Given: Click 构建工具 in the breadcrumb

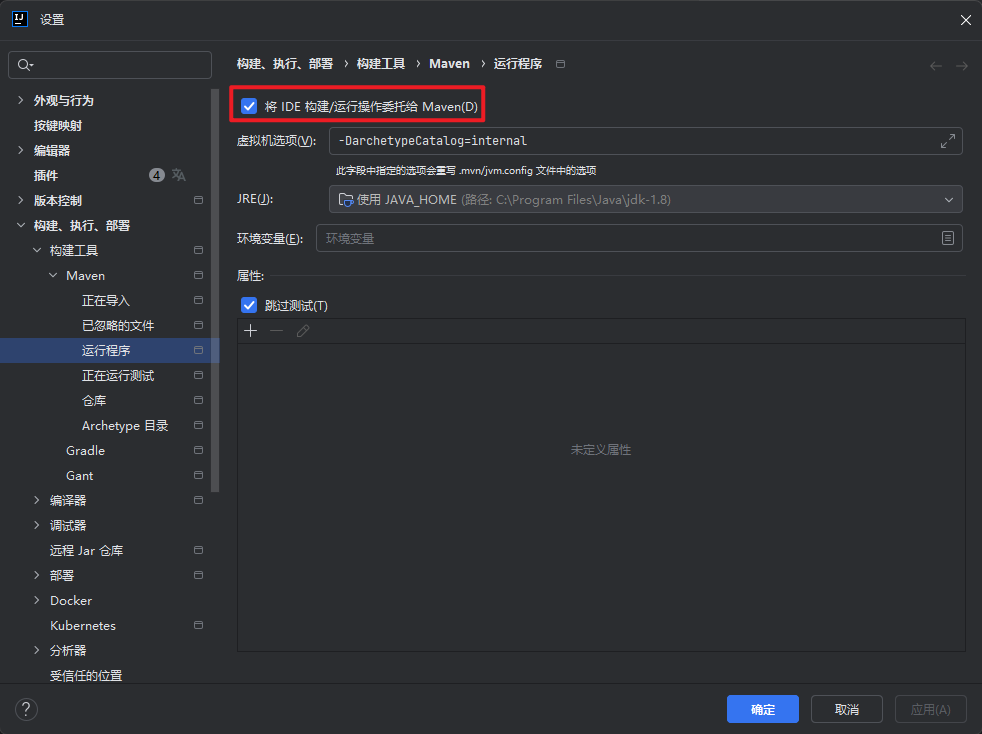Looking at the screenshot, I should click(x=381, y=64).
